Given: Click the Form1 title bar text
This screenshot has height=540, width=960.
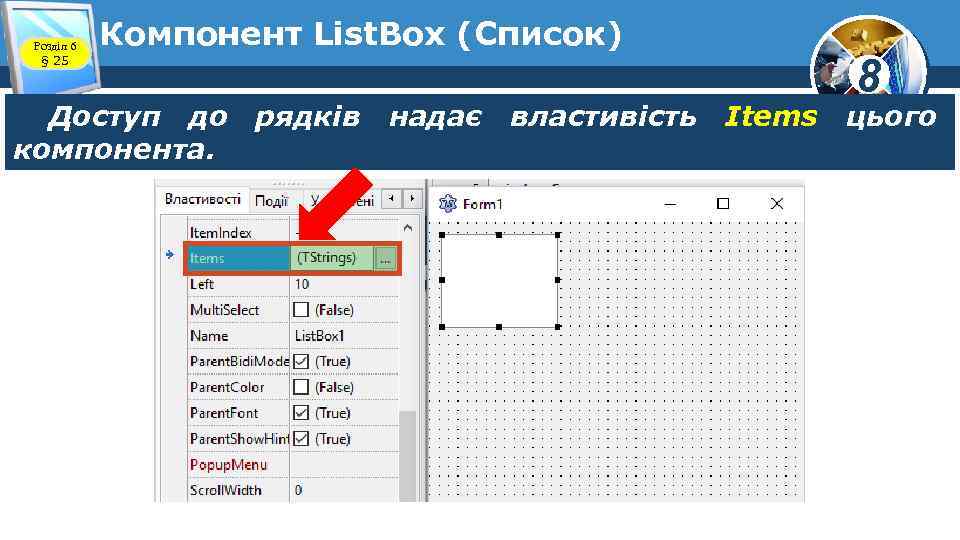Looking at the screenshot, I should (482, 204).
